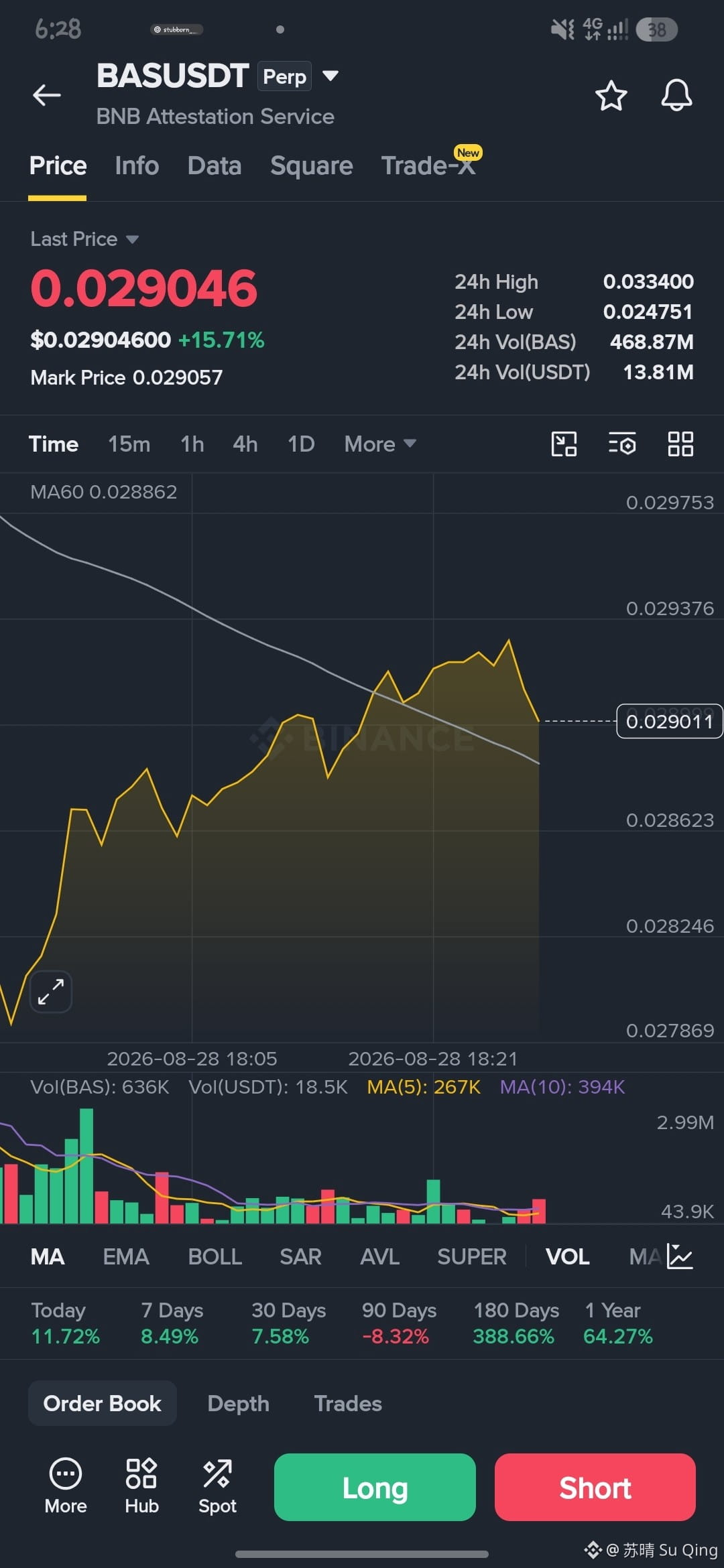Toggle the MA indicator
This screenshot has height=1568, width=724.
48,1256
